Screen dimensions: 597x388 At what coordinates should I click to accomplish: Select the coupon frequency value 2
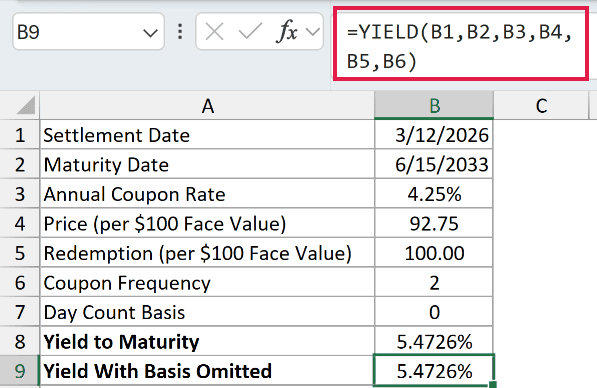point(434,283)
